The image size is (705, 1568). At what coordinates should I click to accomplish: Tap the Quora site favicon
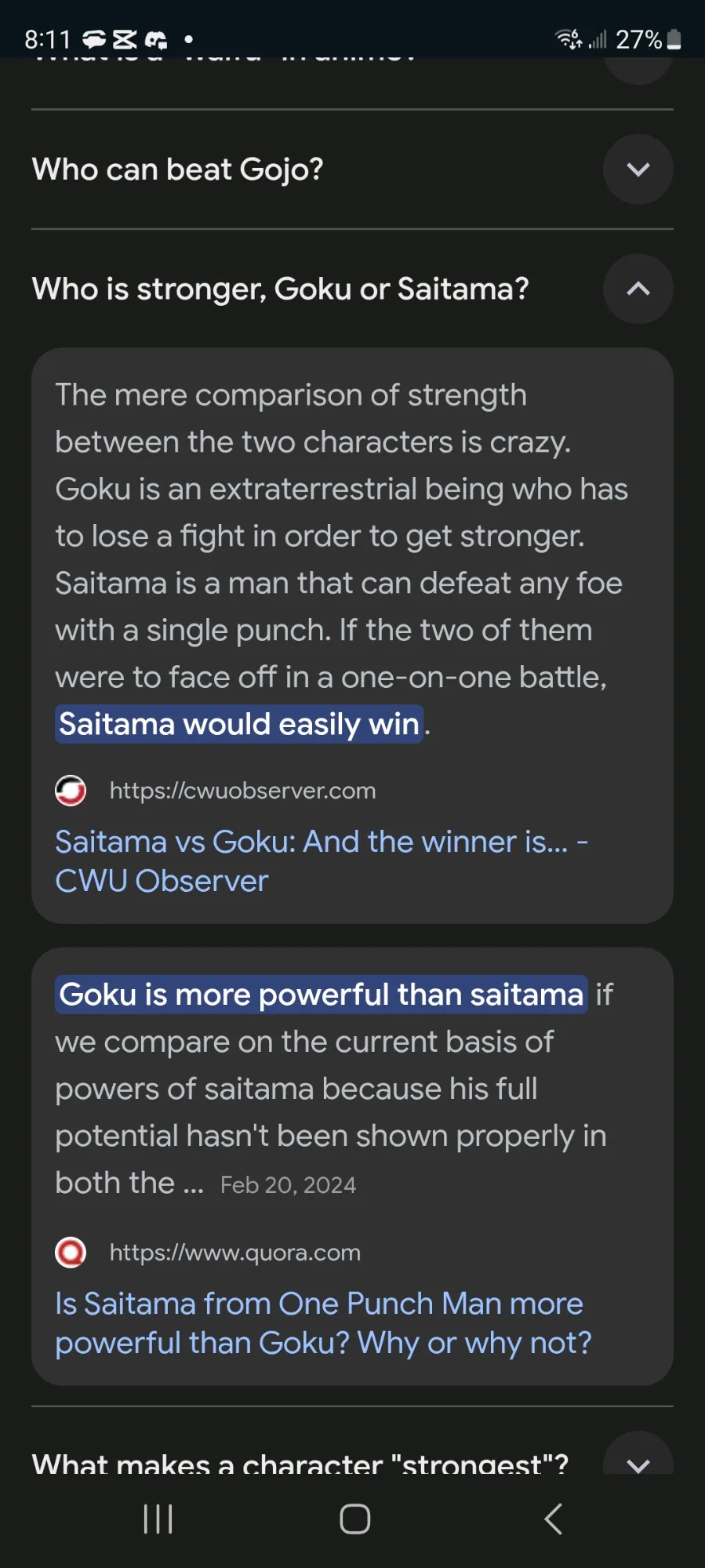point(71,1253)
